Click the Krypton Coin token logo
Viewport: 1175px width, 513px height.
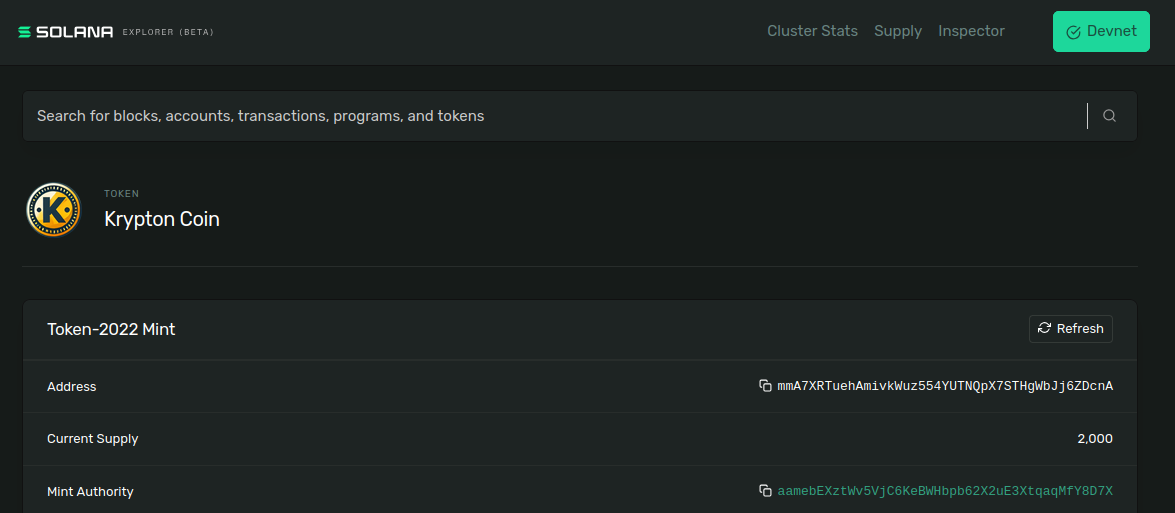pyautogui.click(x=53, y=210)
